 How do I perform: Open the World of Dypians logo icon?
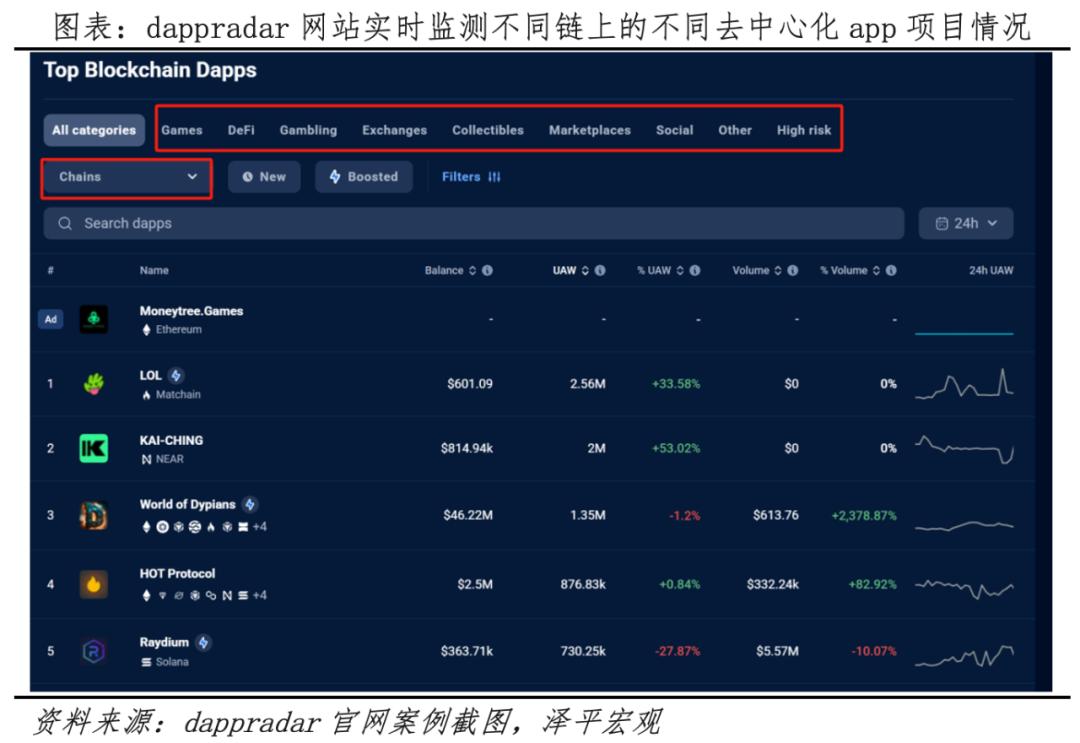93,513
